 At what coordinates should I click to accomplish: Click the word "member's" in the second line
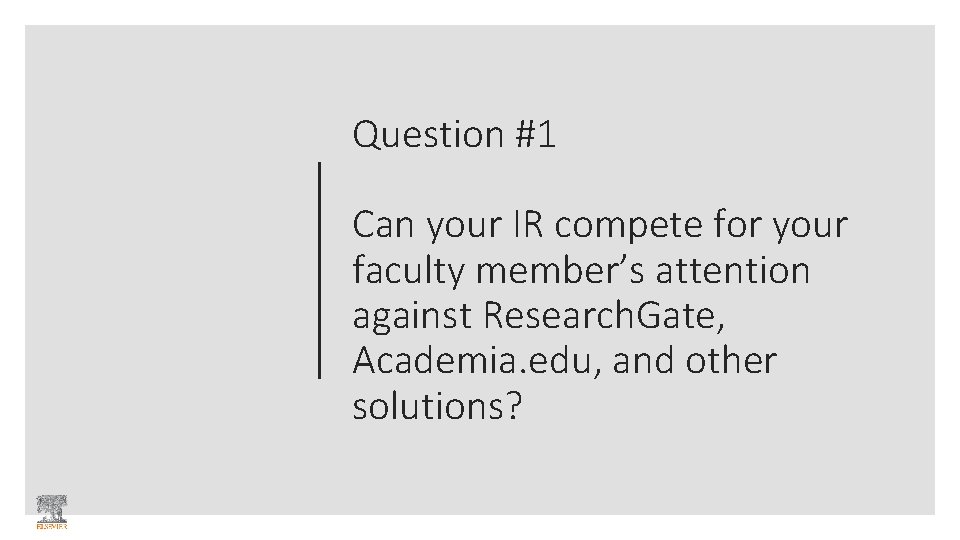pyautogui.click(x=554, y=270)
